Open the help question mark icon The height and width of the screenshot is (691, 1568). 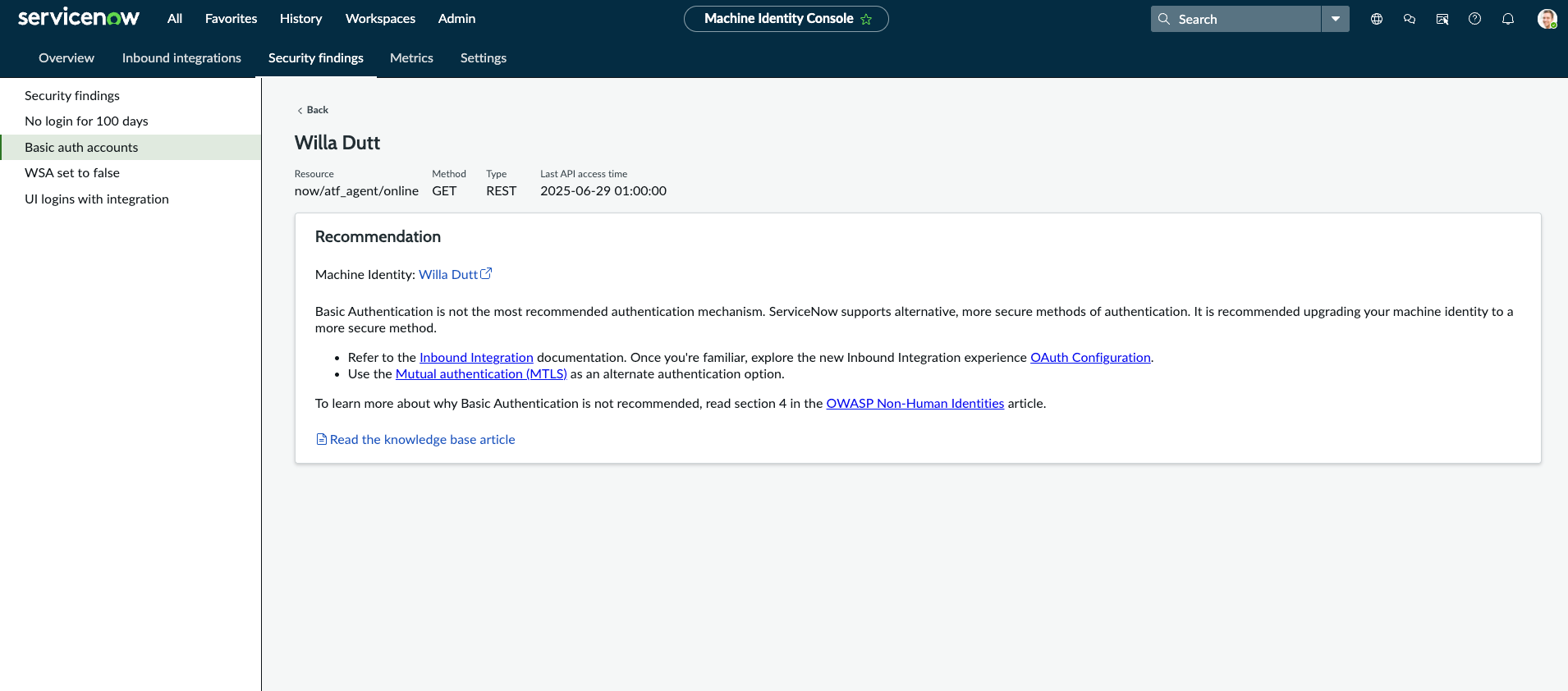coord(1475,19)
